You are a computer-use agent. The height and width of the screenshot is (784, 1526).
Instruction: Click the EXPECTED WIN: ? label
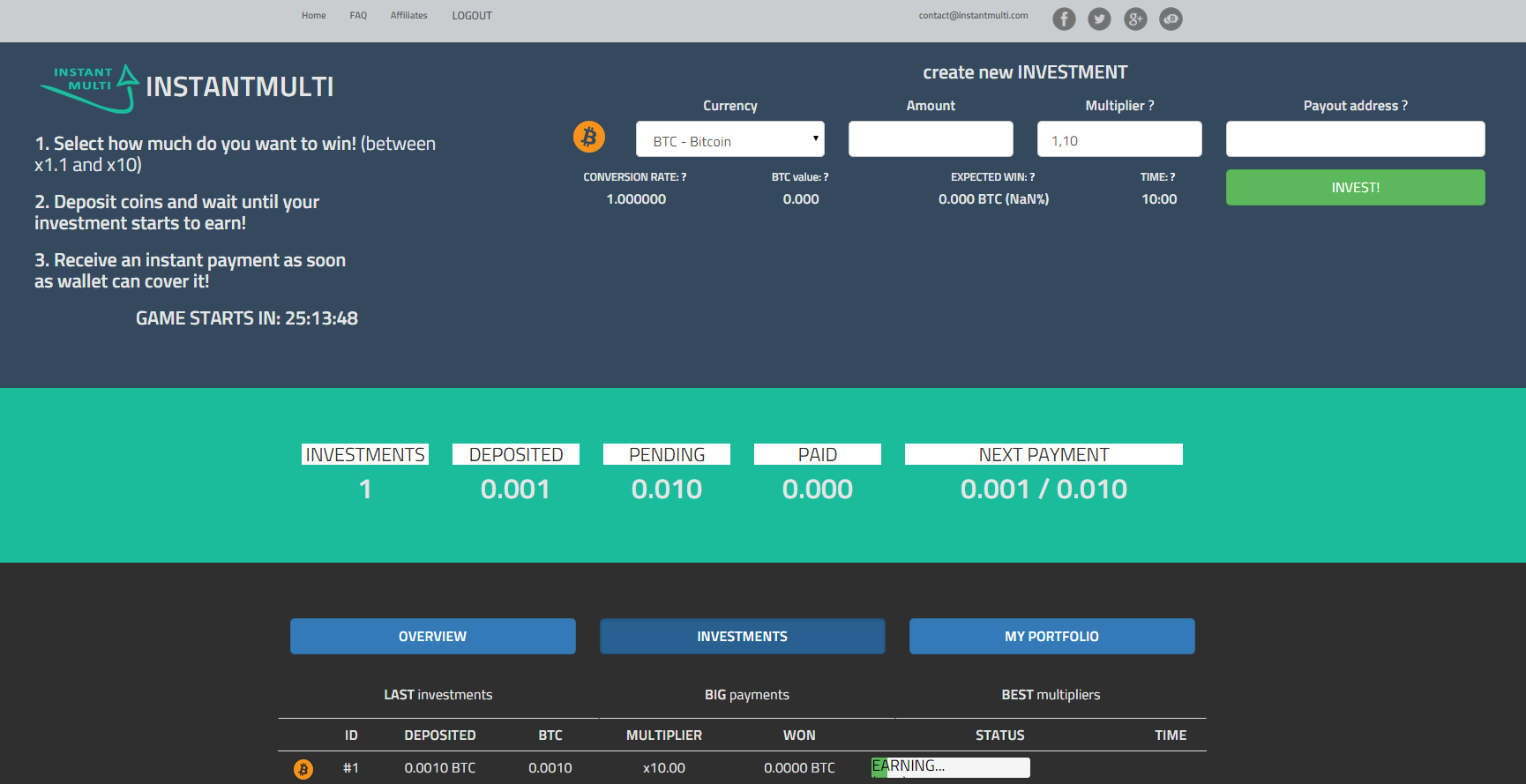pyautogui.click(x=993, y=177)
